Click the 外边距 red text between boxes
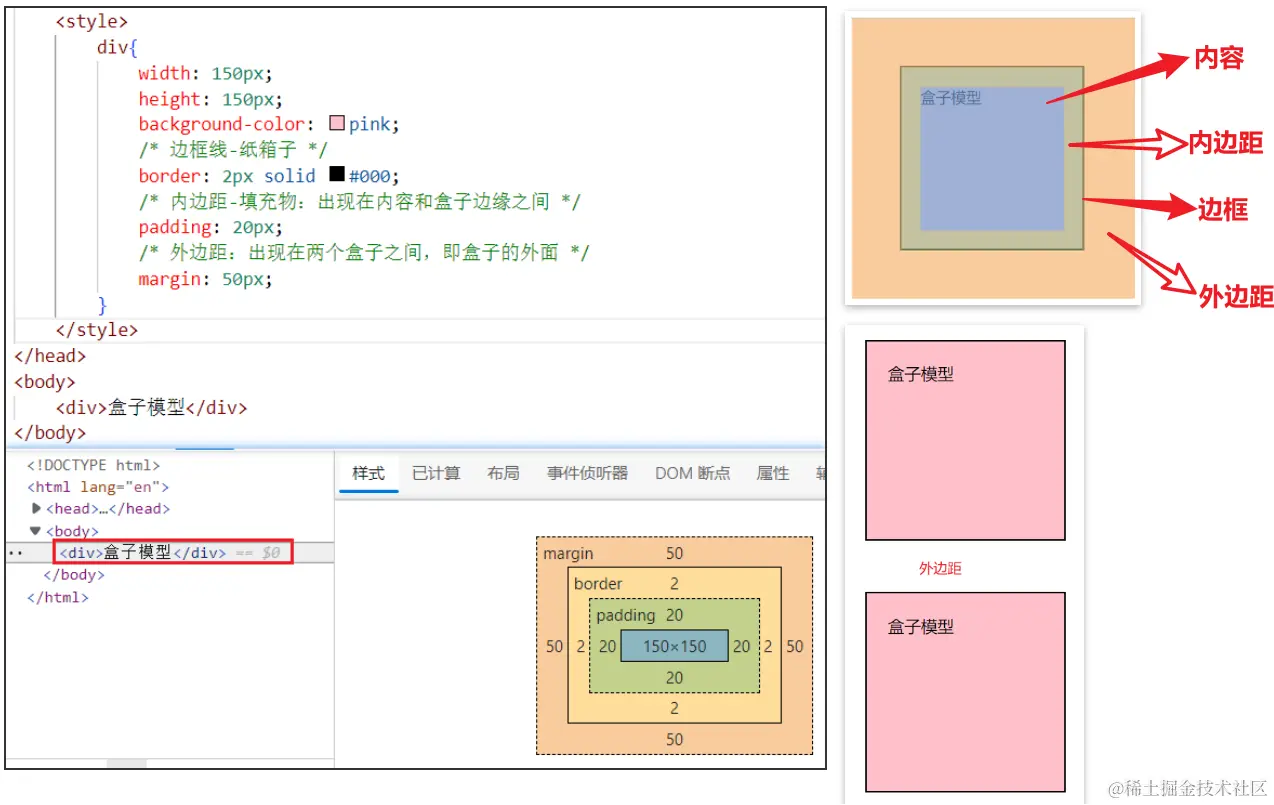Image resolution: width=1274 pixels, height=805 pixels. click(x=940, y=568)
